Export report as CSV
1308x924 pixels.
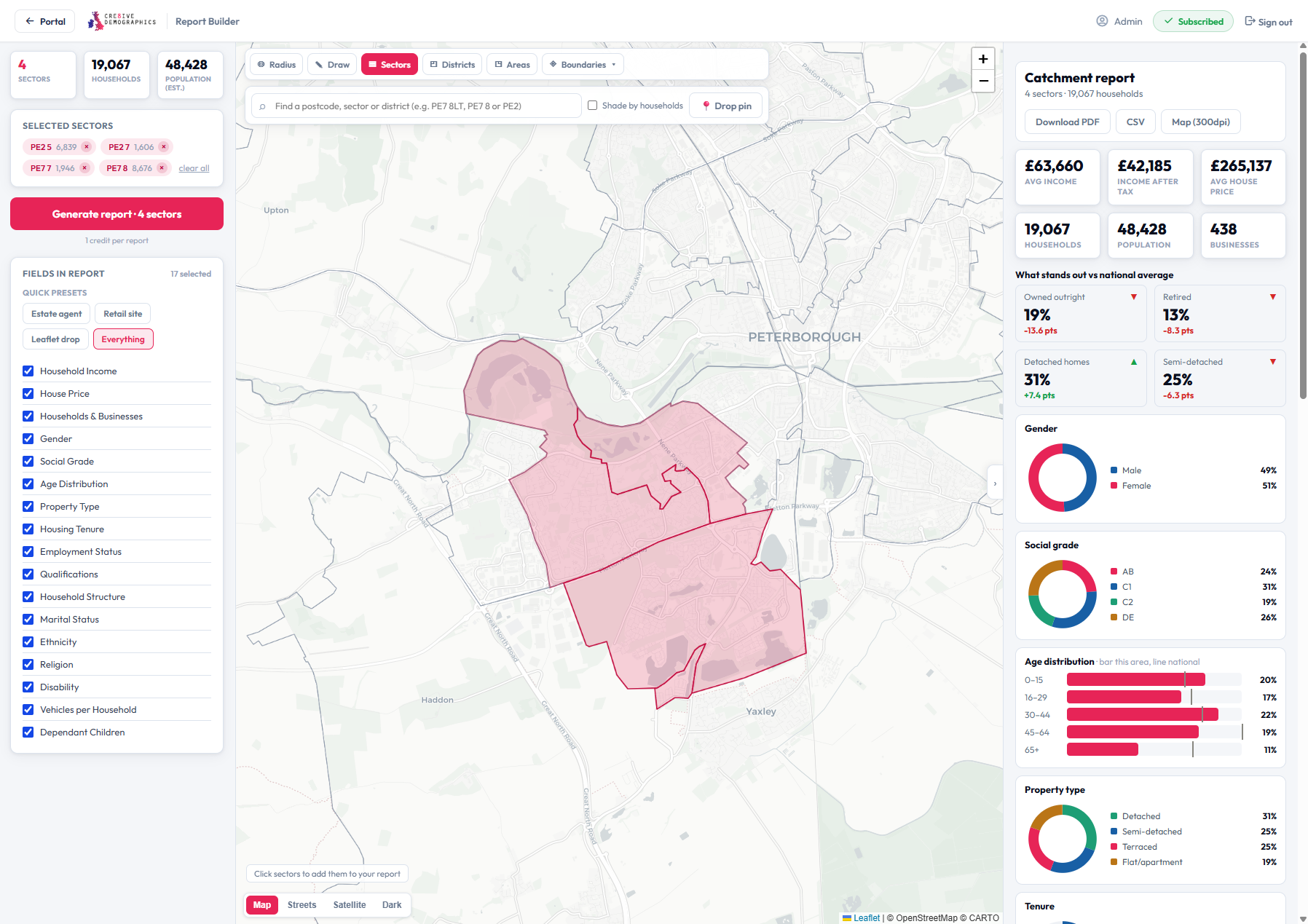(x=1135, y=122)
